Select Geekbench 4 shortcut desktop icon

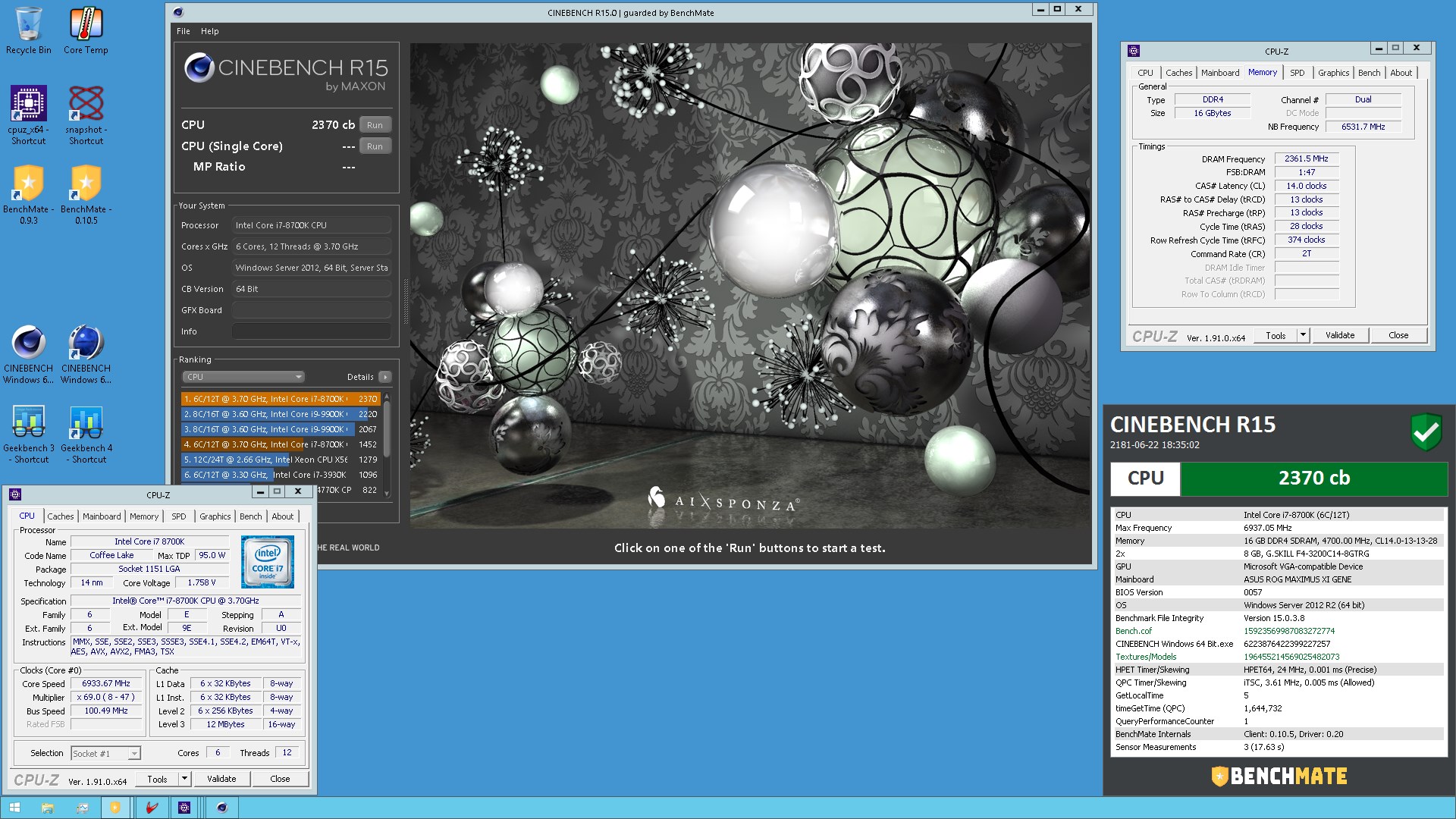click(86, 434)
